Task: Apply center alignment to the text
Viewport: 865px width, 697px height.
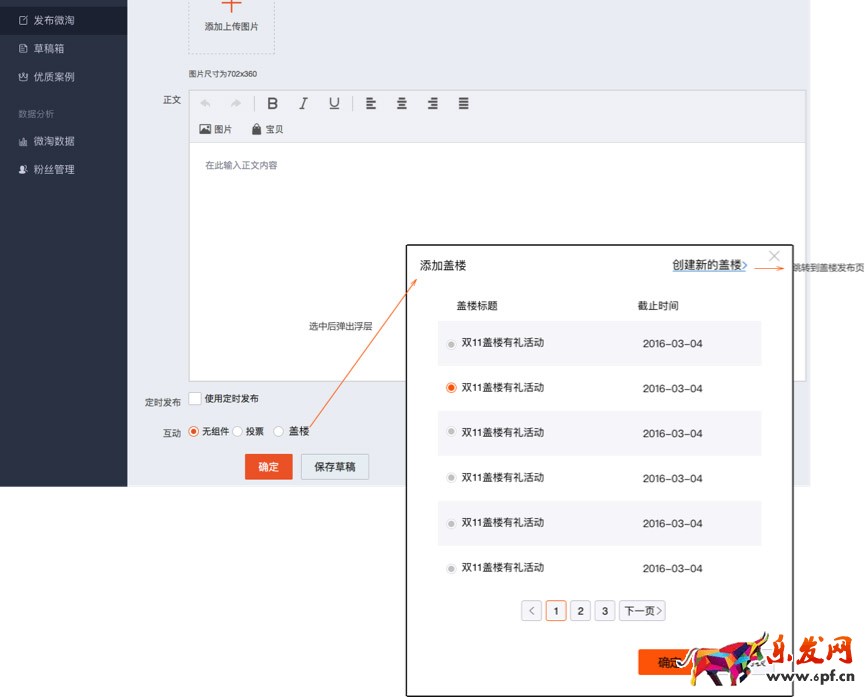Action: point(401,103)
